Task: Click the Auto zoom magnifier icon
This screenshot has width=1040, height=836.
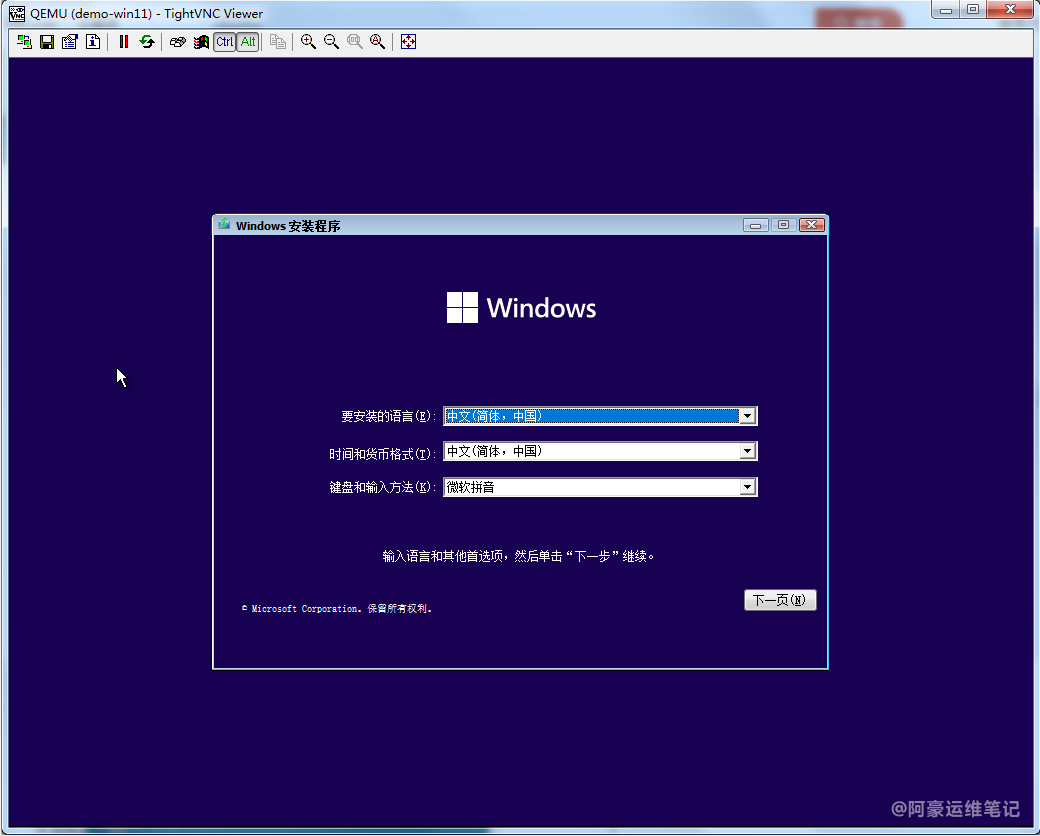Action: coord(377,42)
